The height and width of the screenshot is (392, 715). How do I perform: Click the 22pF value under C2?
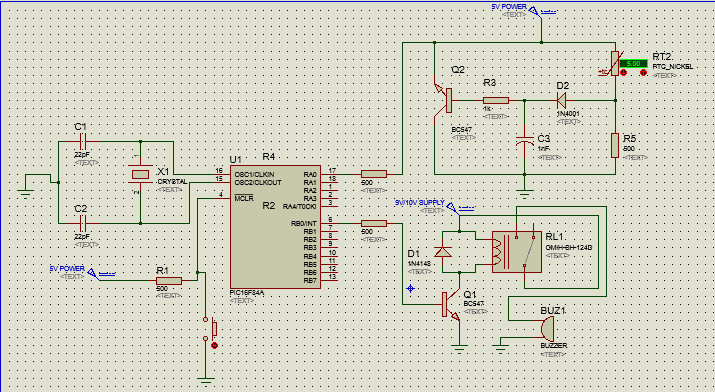(82, 237)
